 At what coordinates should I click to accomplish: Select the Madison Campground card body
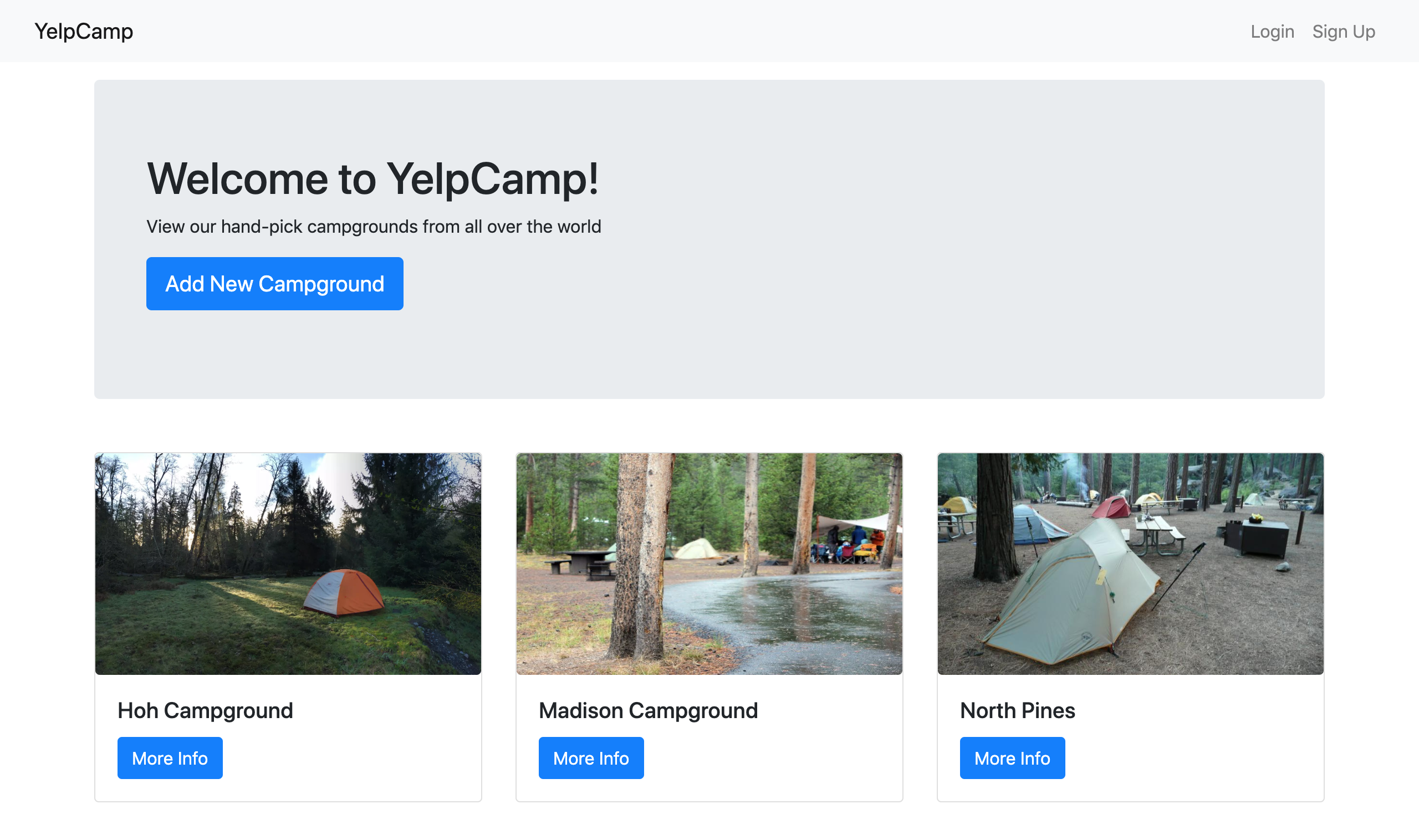(x=709, y=736)
